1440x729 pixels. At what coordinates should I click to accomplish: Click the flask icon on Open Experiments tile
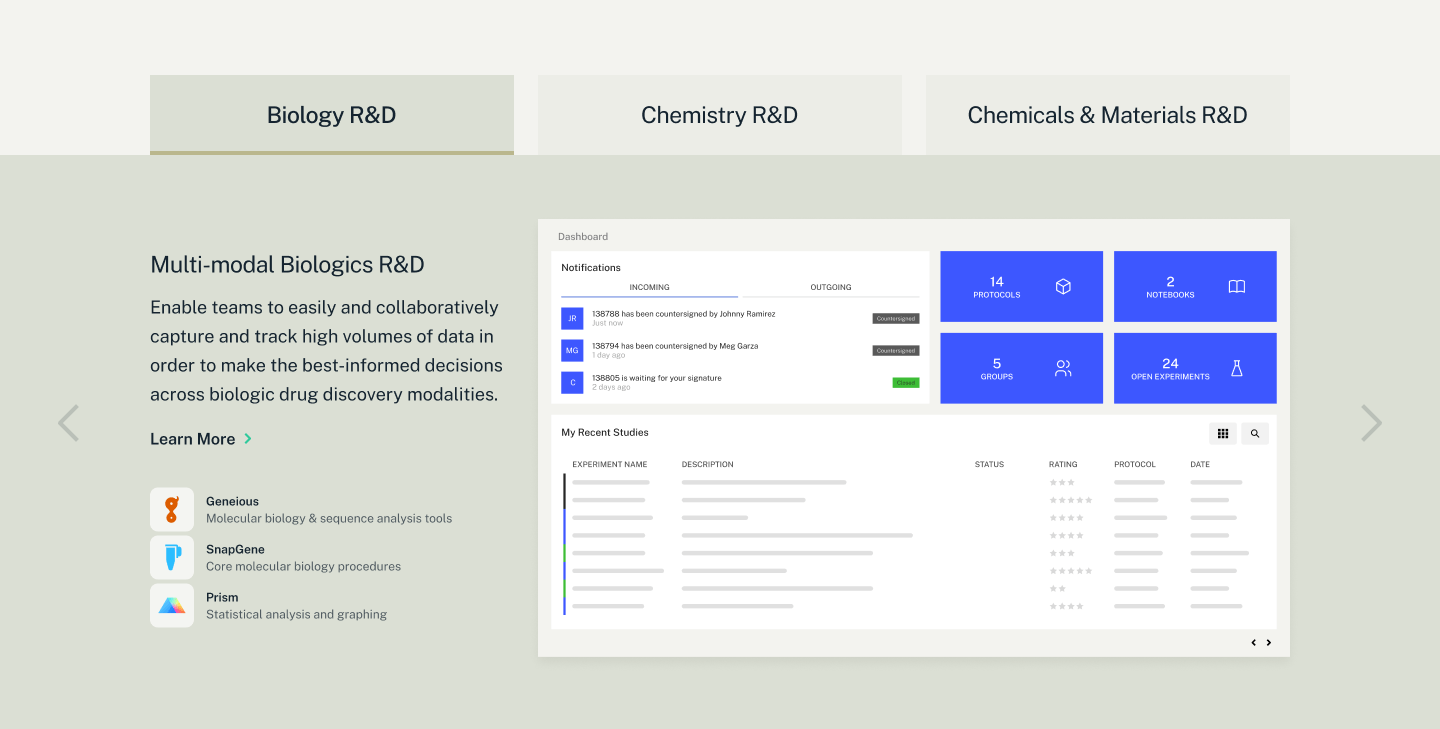click(1237, 368)
